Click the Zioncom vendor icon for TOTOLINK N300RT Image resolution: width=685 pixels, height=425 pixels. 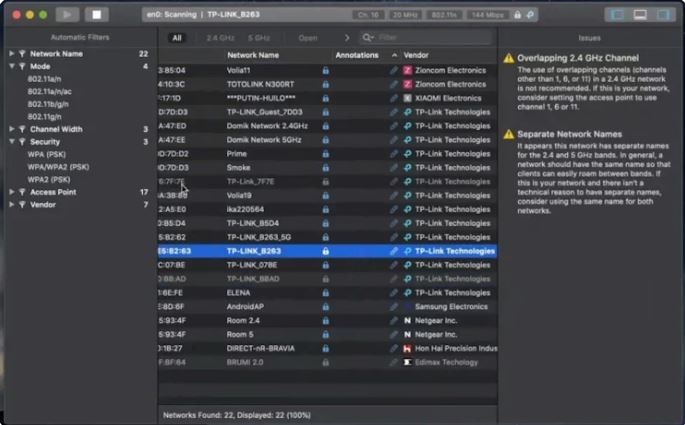407,84
